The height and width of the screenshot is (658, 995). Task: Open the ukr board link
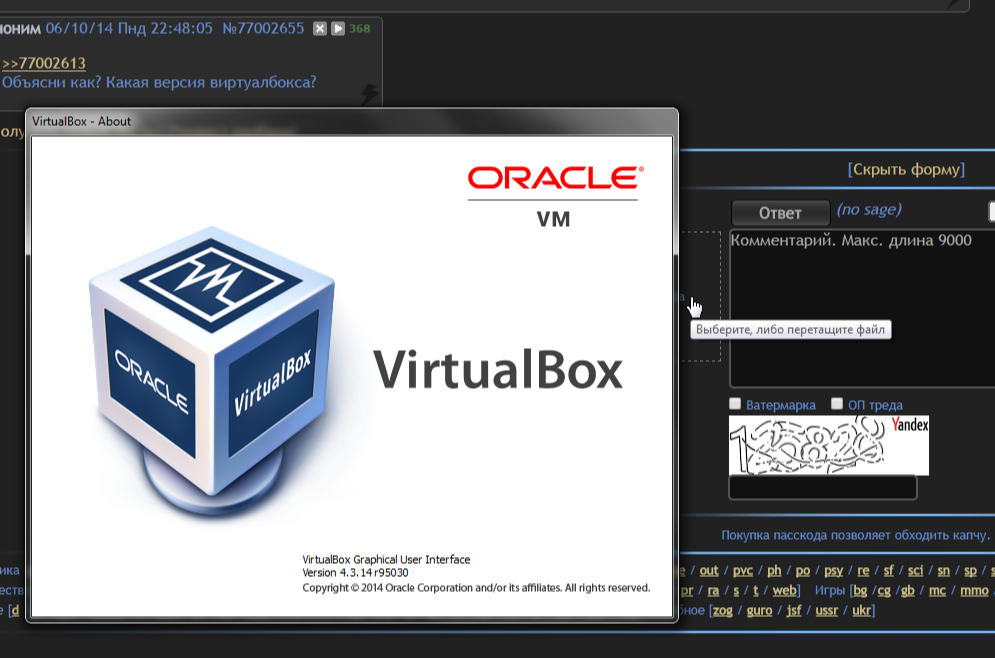click(862, 610)
